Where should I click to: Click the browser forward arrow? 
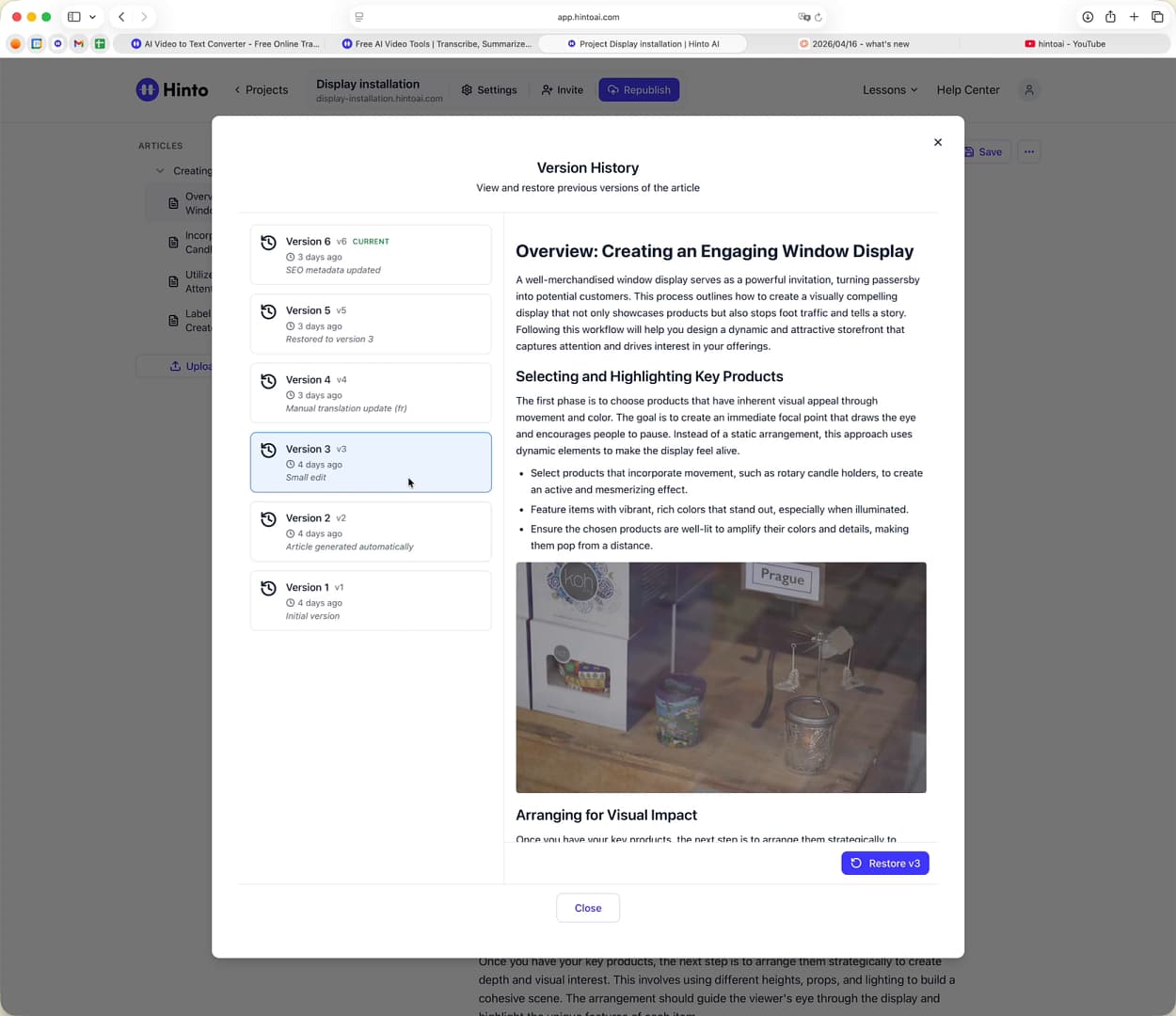pyautogui.click(x=144, y=17)
